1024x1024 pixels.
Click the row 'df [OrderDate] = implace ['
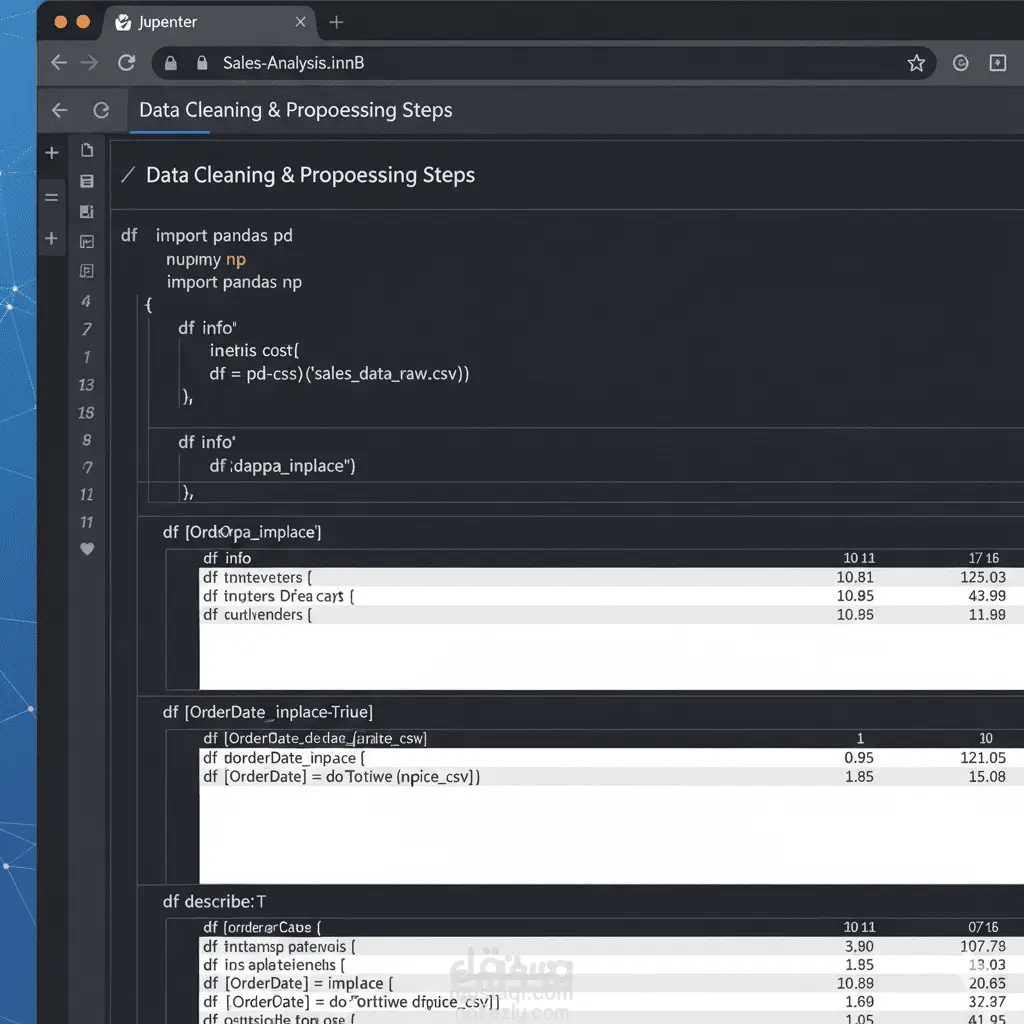pyautogui.click(x=611, y=984)
